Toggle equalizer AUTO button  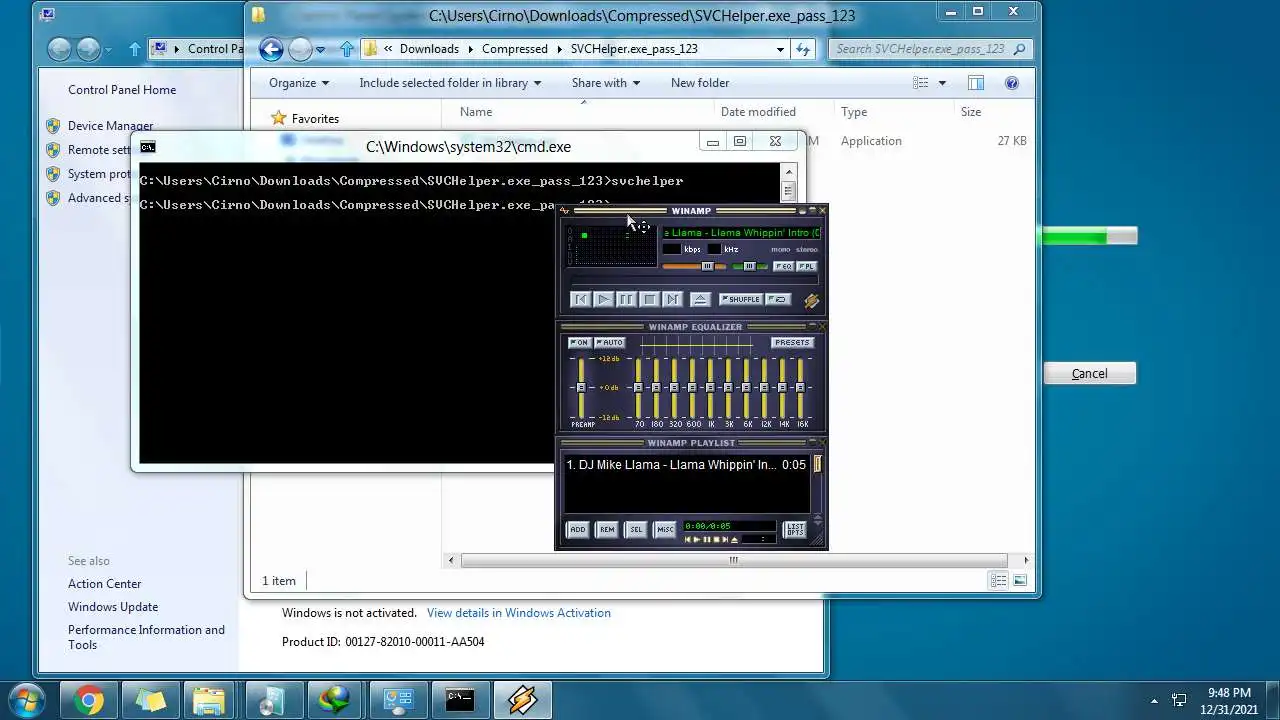[x=609, y=343]
